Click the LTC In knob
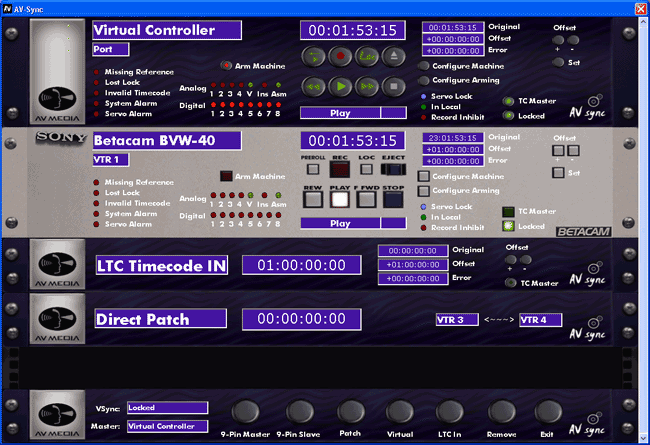The width and height of the screenshot is (650, 445). point(450,411)
